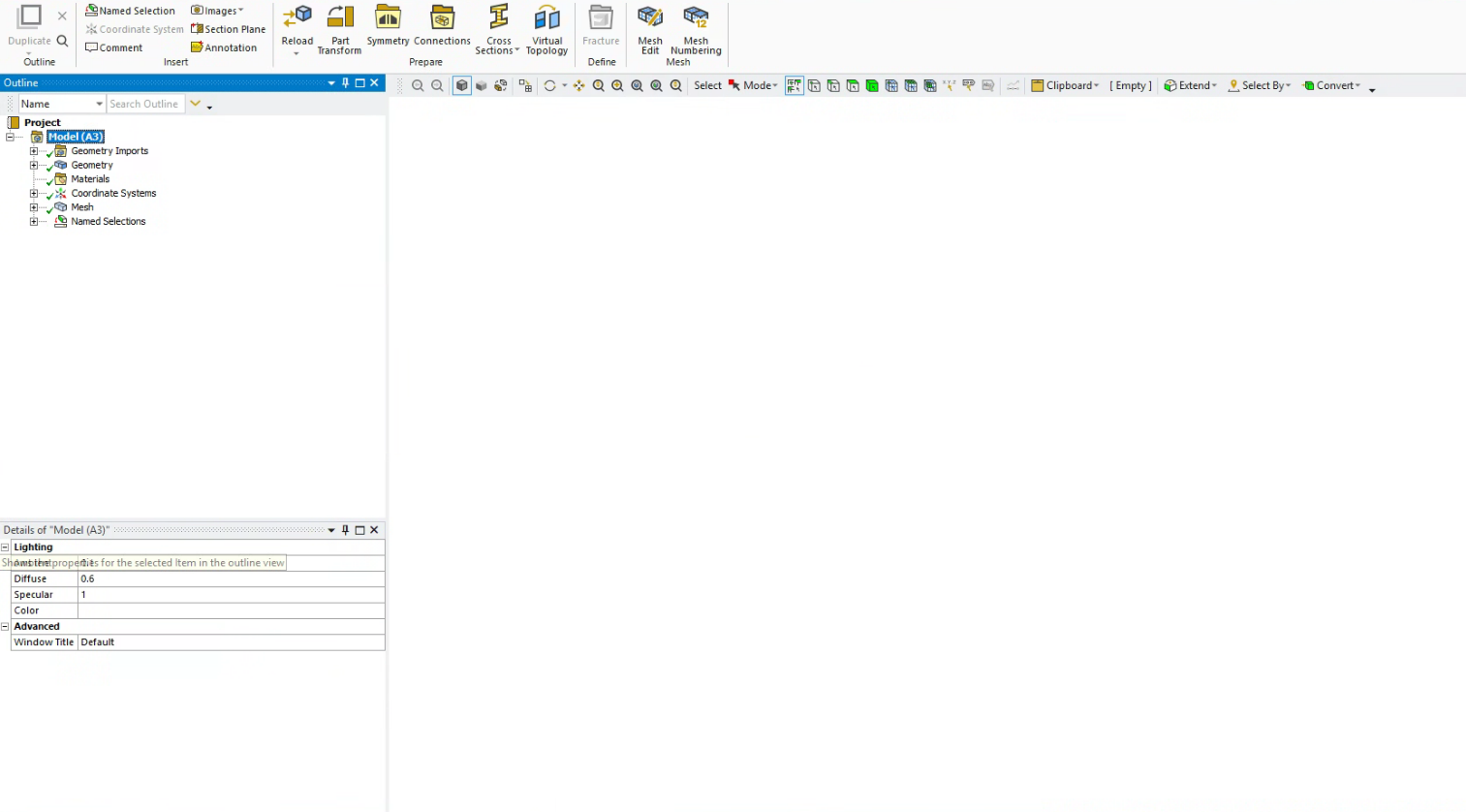Enable the Body selection filter
This screenshot has height=812, width=1466.
pos(872,85)
